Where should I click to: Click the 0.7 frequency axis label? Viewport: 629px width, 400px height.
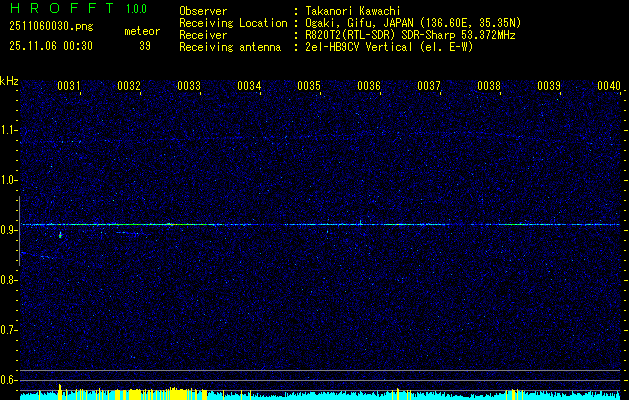tap(9, 330)
